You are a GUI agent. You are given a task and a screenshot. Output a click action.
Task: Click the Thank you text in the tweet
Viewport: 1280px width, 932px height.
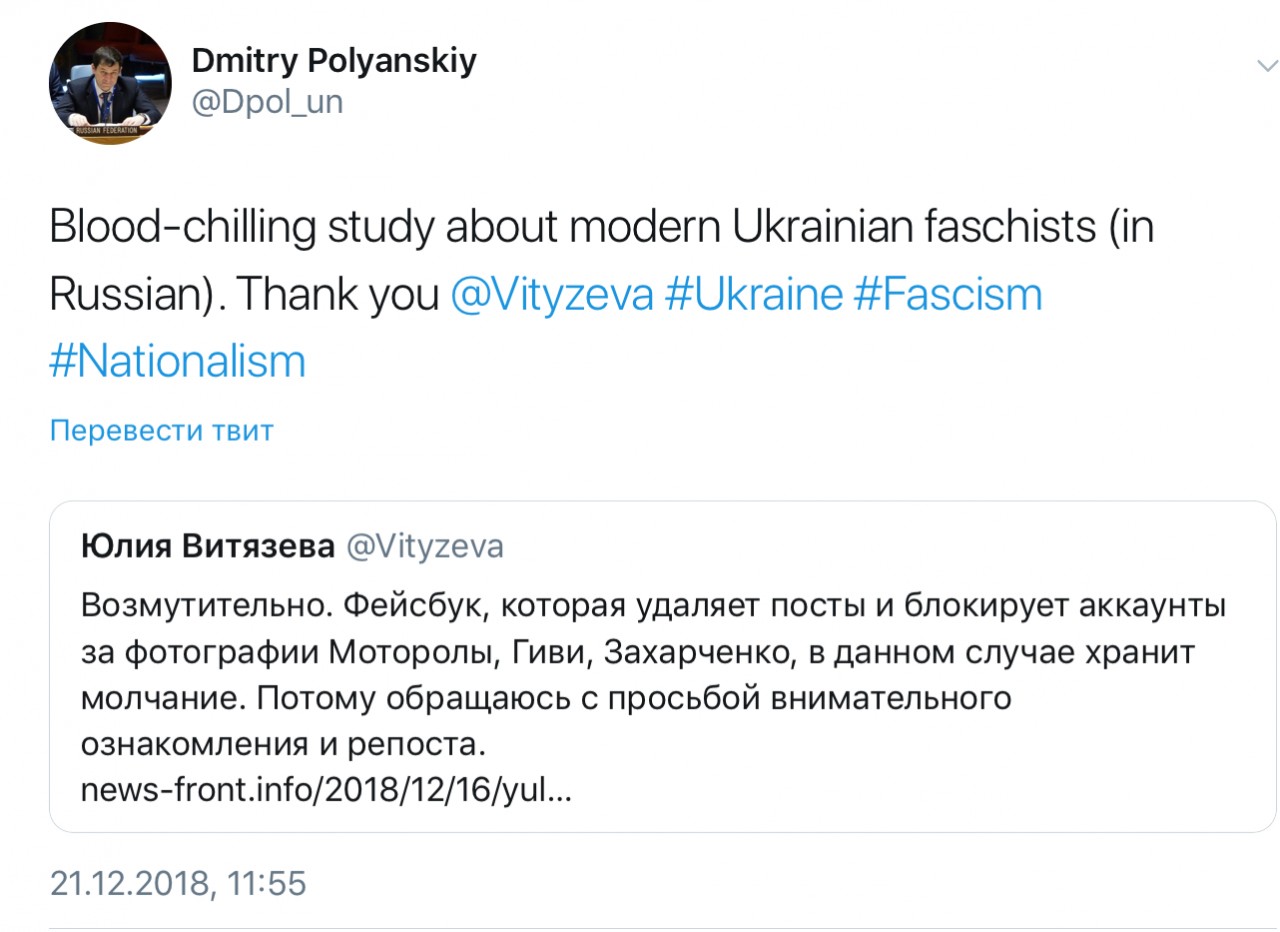341,295
